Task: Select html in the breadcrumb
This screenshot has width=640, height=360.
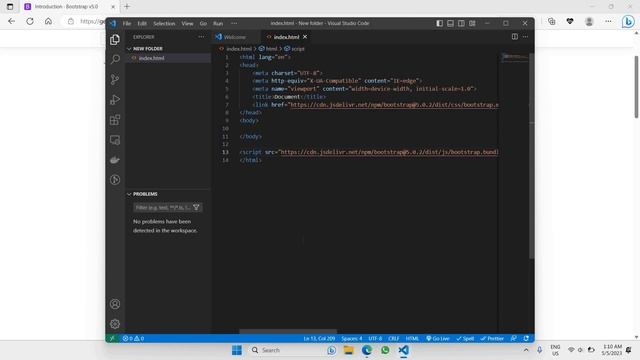Action: (x=271, y=49)
